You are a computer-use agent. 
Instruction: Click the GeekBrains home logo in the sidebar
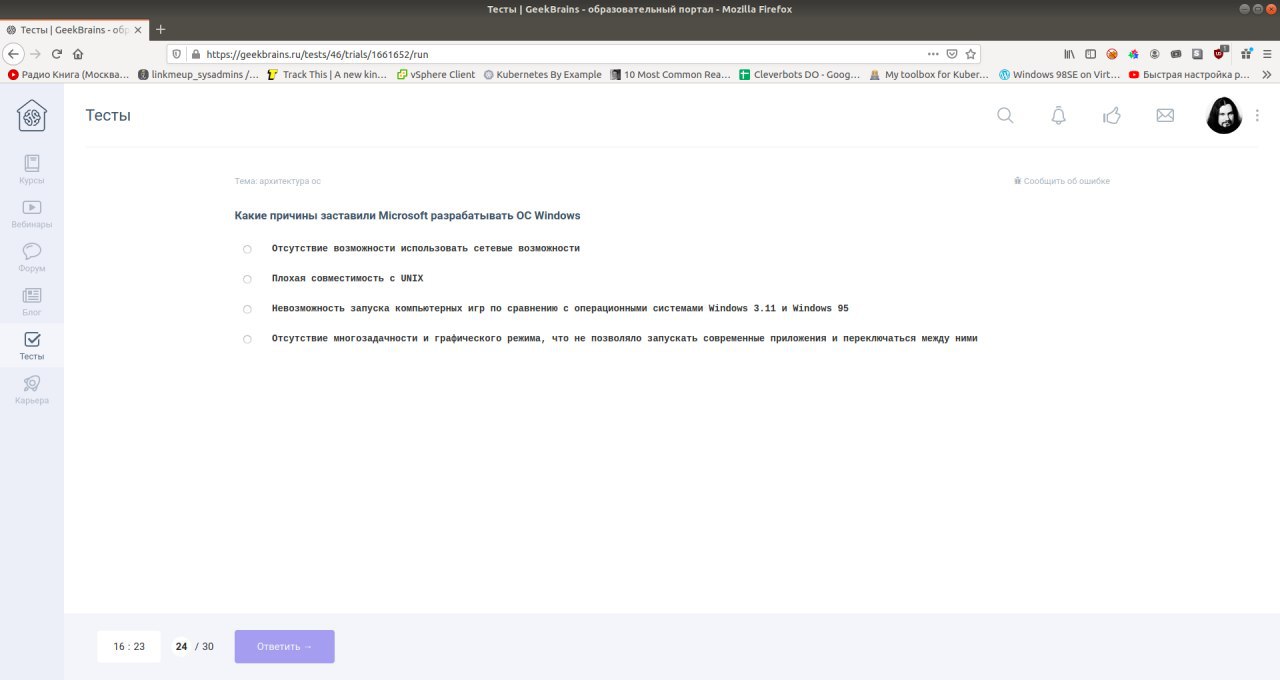pos(32,116)
